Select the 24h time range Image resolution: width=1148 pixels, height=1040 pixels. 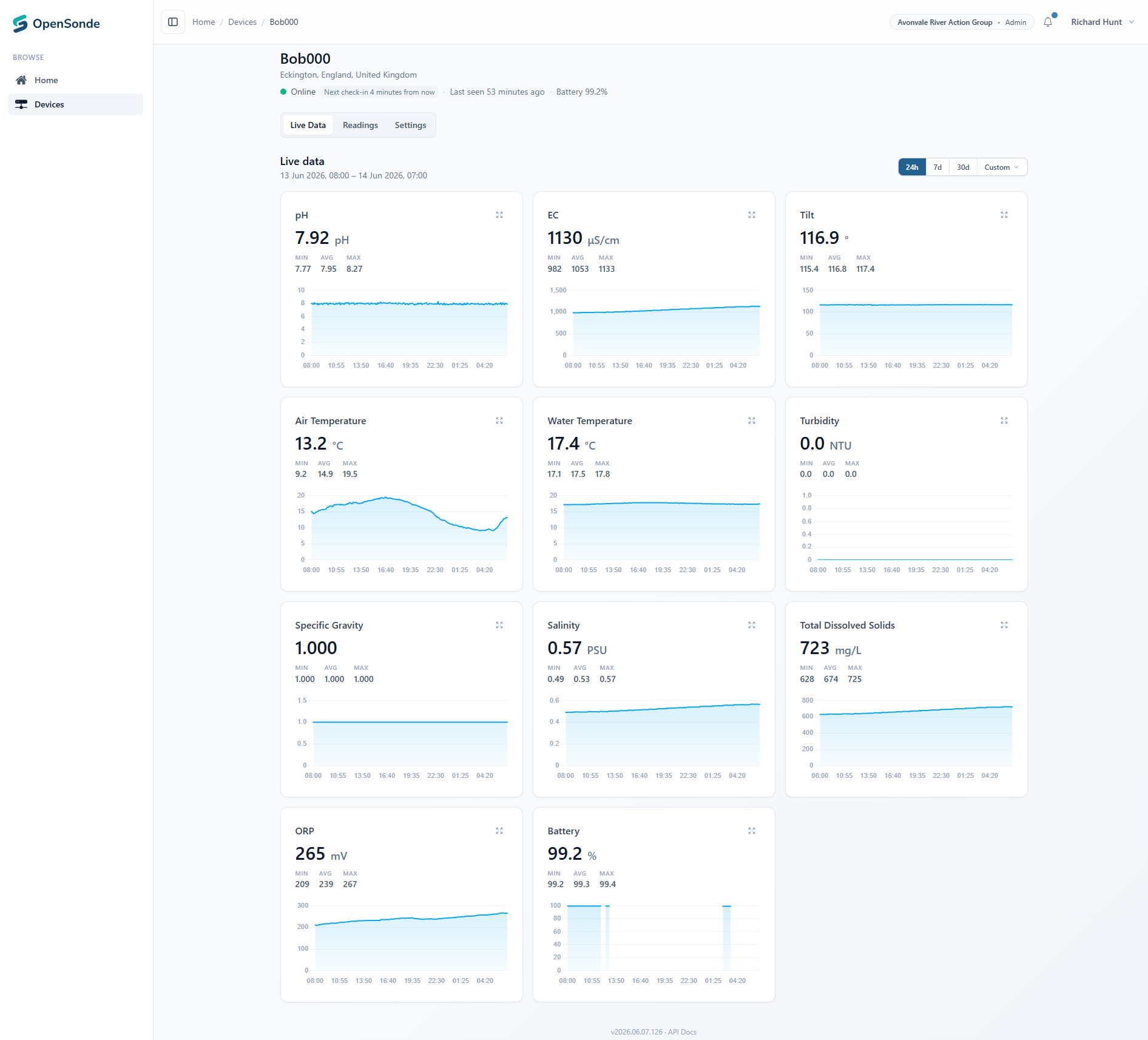(912, 167)
